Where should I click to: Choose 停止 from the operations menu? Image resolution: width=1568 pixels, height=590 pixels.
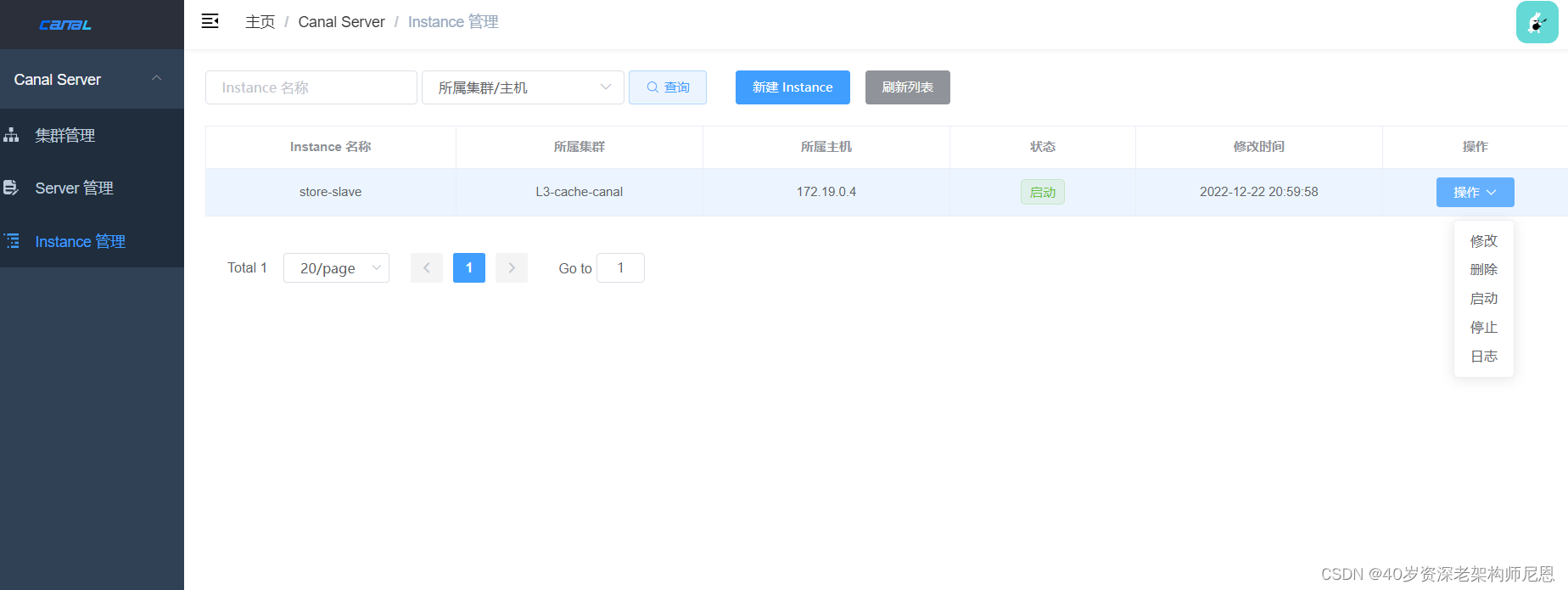coord(1484,328)
